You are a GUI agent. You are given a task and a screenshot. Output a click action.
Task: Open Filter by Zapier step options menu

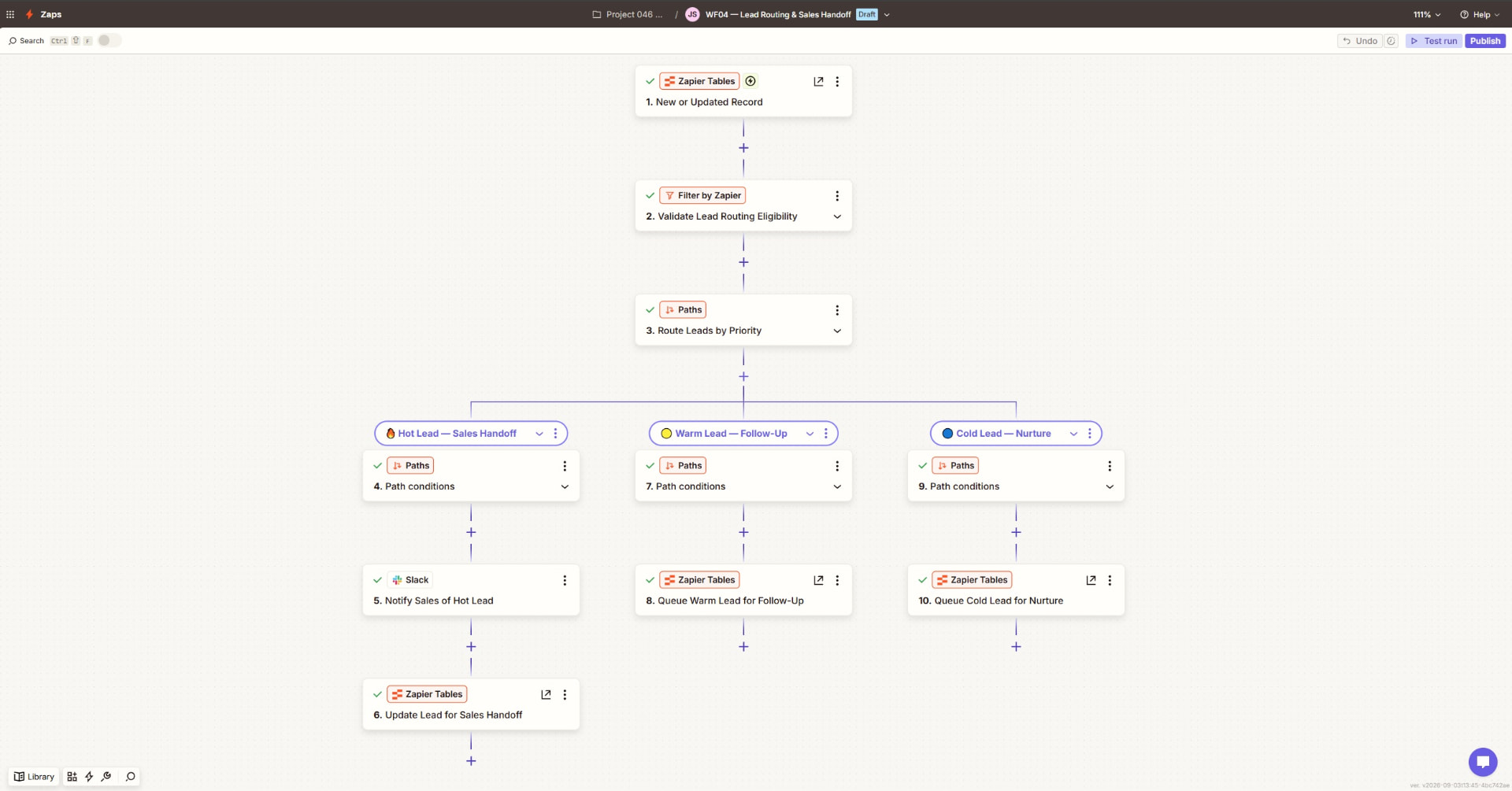(x=837, y=196)
